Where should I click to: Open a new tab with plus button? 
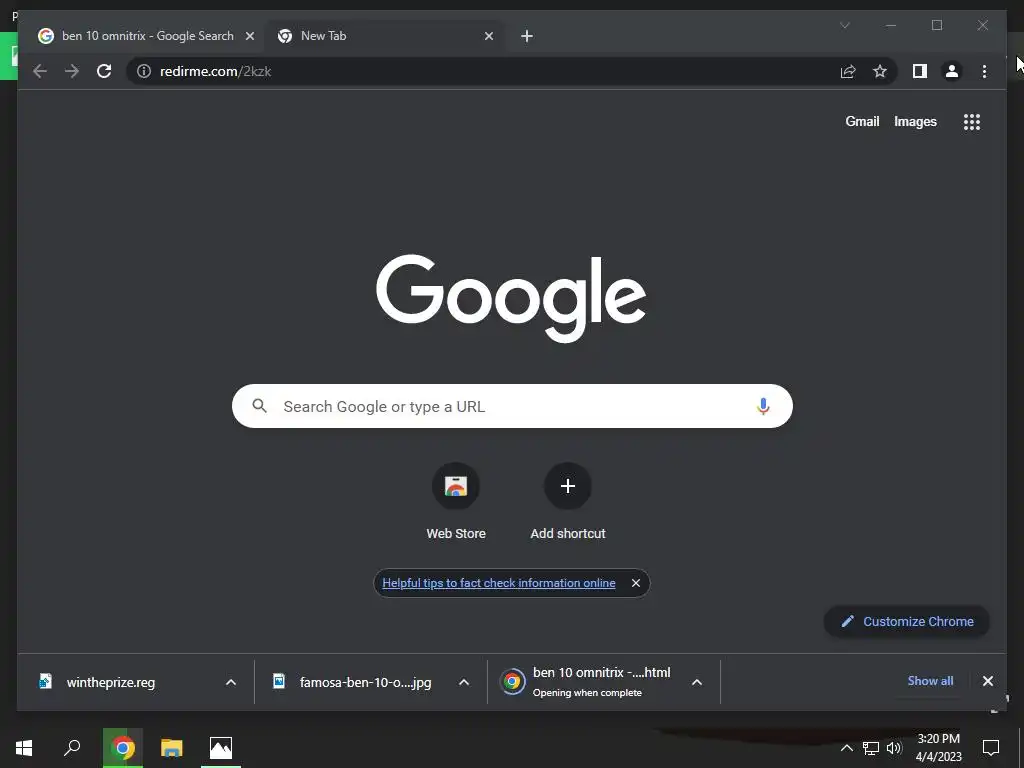[527, 37]
